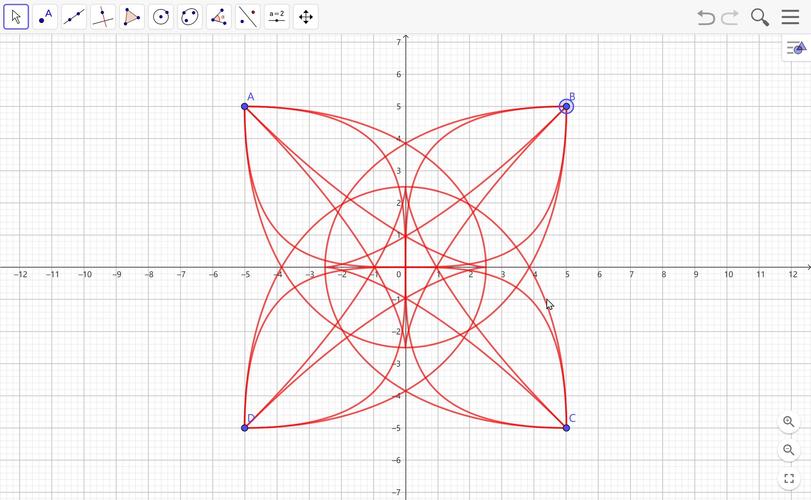Open the main hamburger menu
The width and height of the screenshot is (811, 500).
pyautogui.click(x=790, y=17)
